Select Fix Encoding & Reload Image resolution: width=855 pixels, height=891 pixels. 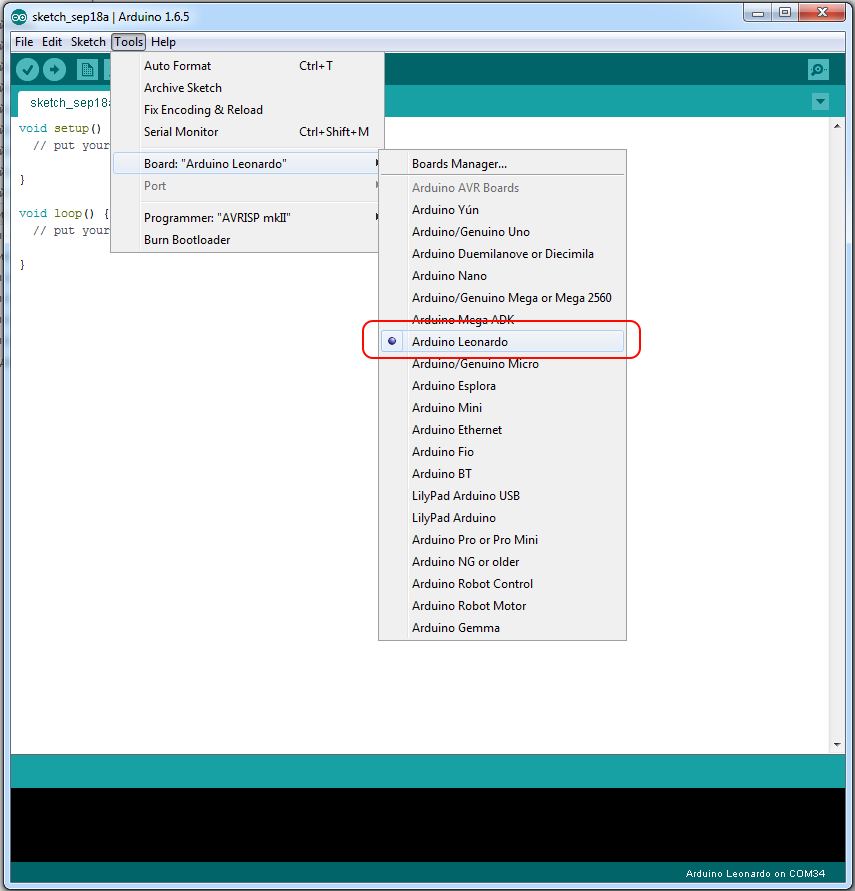point(247,110)
